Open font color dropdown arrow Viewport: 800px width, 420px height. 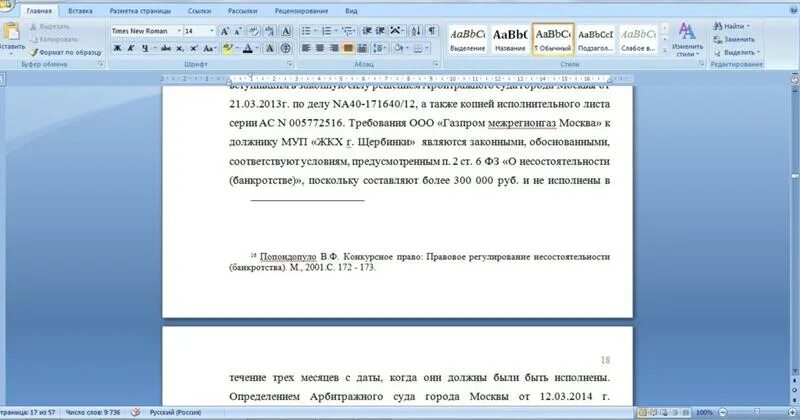(x=258, y=48)
